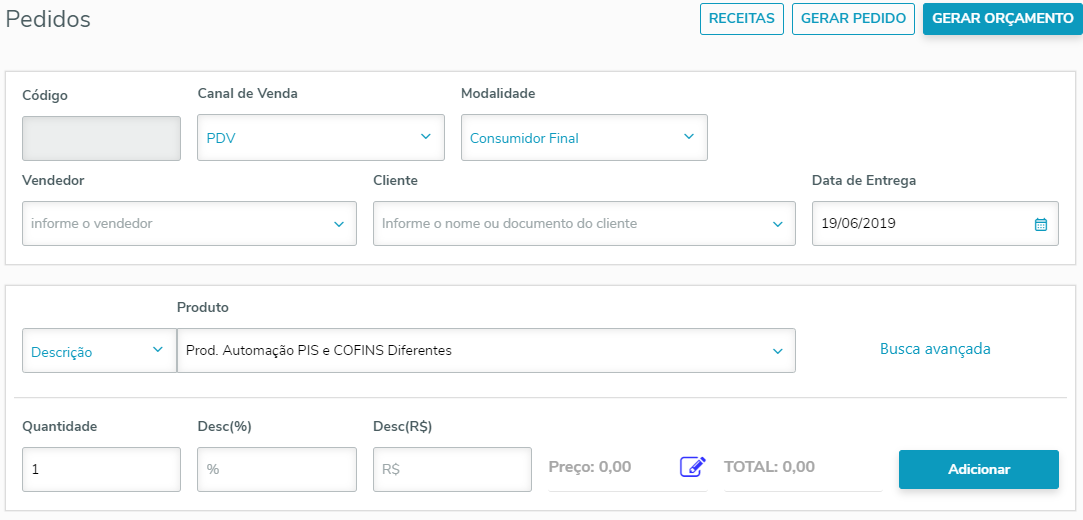Click the Desc(%) percentage field
This screenshot has width=1083, height=520.
pos(277,469)
